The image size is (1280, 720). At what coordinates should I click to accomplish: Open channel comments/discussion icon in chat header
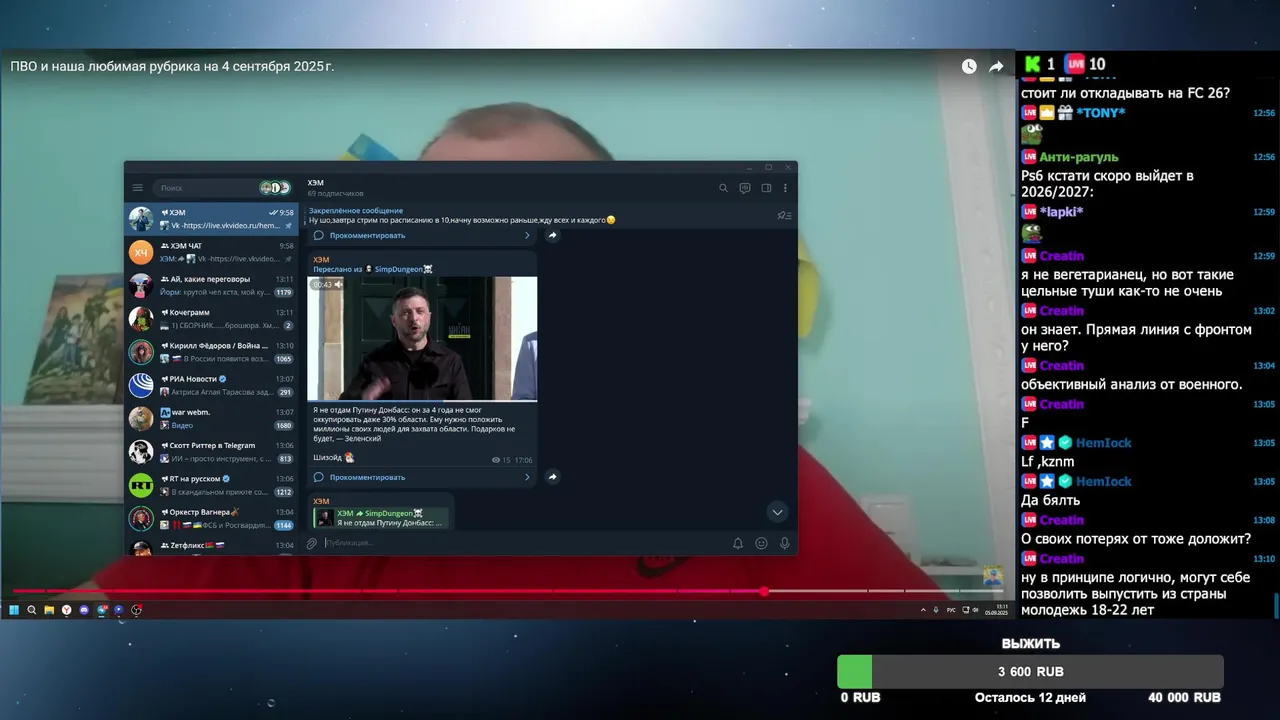tap(745, 188)
